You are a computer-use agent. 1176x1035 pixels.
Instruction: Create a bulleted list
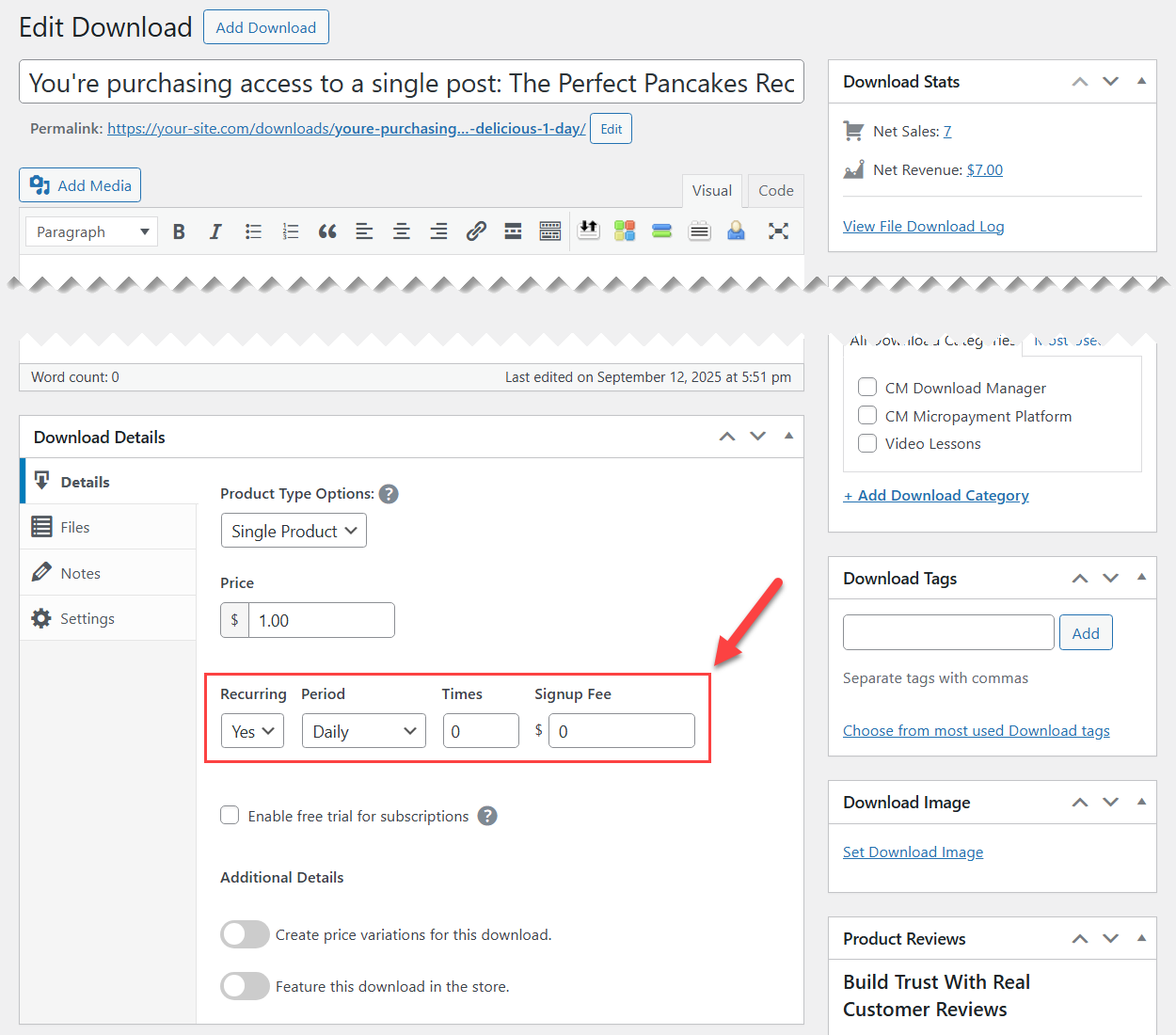[252, 231]
